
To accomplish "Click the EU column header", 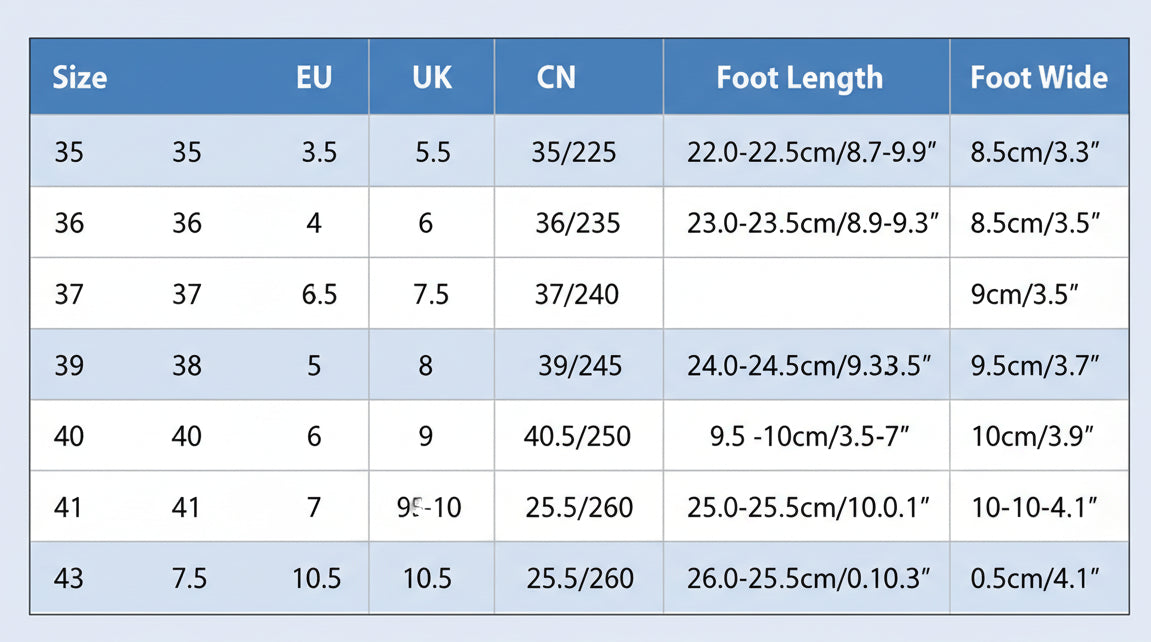I will pyautogui.click(x=314, y=77).
